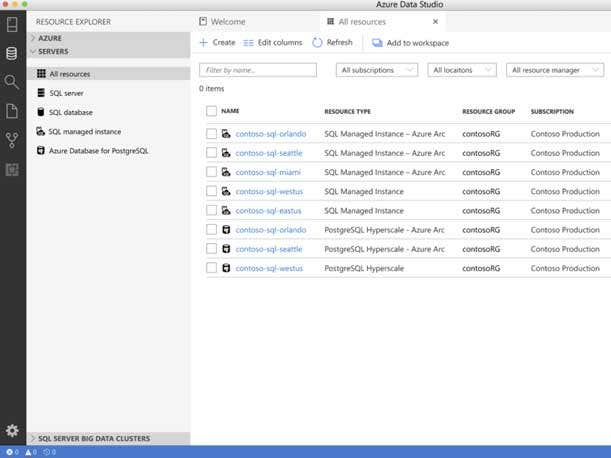Screen dimensions: 611x458
Task: Click the Filter by name input field
Action: coord(258,70)
